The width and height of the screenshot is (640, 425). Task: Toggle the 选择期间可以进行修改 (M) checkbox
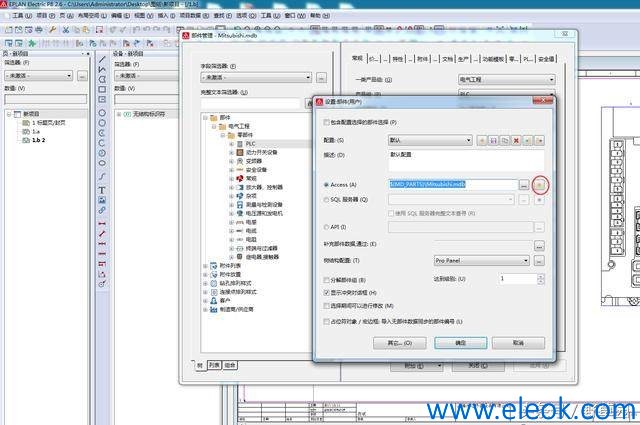click(326, 306)
